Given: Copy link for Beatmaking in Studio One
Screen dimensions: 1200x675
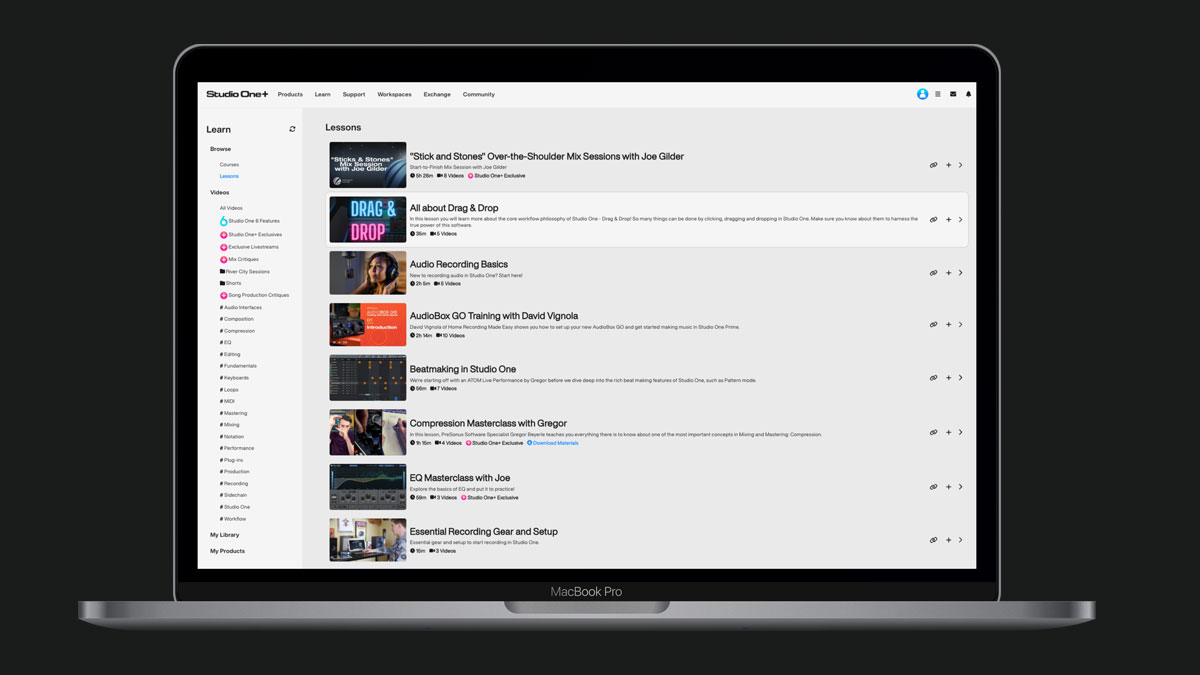Looking at the screenshot, I should (x=933, y=378).
